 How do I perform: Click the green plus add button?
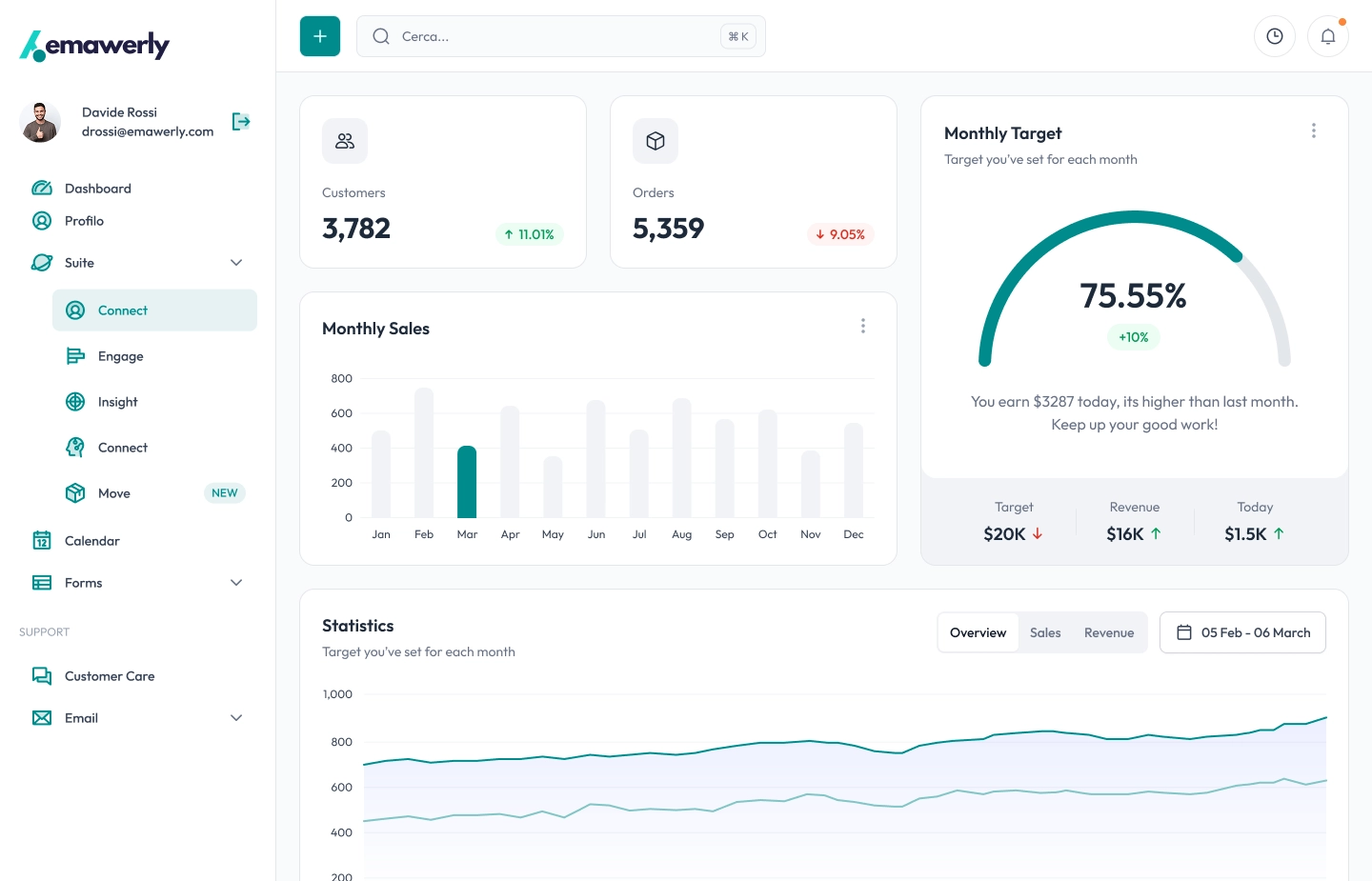point(320,36)
